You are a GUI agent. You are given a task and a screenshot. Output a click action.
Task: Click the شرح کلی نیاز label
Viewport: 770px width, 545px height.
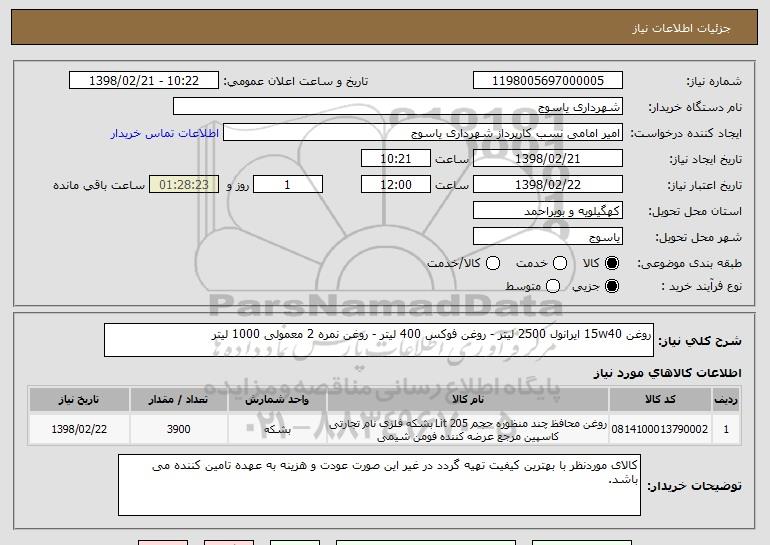(699, 341)
